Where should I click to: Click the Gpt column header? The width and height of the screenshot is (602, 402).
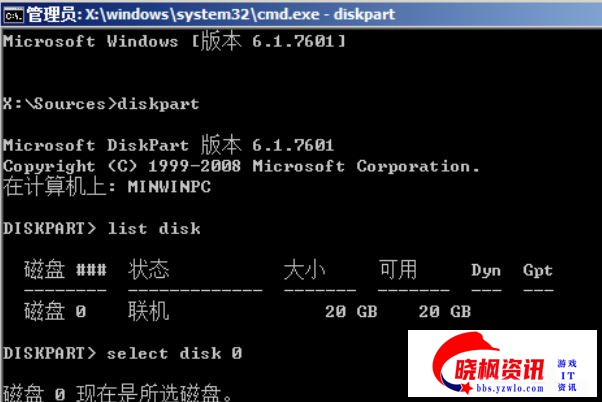click(538, 270)
